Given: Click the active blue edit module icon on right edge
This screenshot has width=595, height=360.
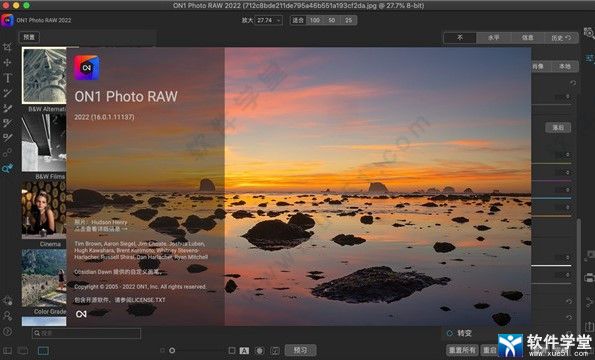Looking at the screenshot, I should coord(589,58).
